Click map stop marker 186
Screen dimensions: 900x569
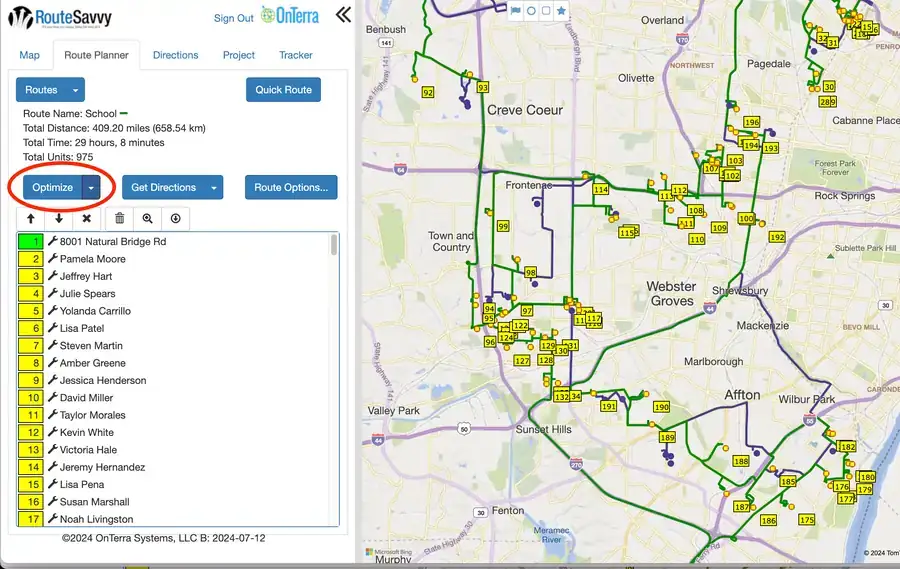769,520
